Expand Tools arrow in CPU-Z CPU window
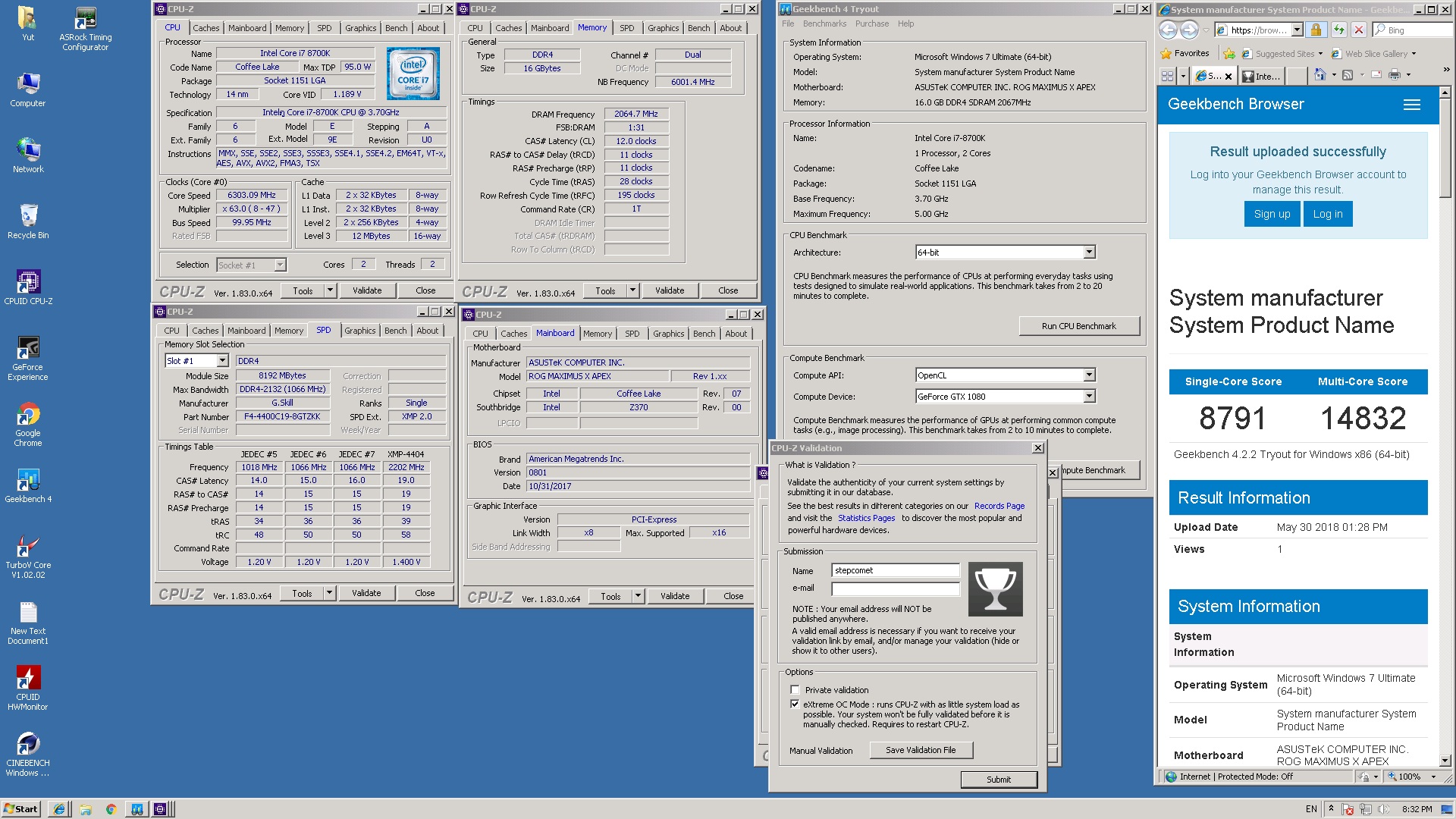The height and width of the screenshot is (819, 1456). click(x=330, y=290)
